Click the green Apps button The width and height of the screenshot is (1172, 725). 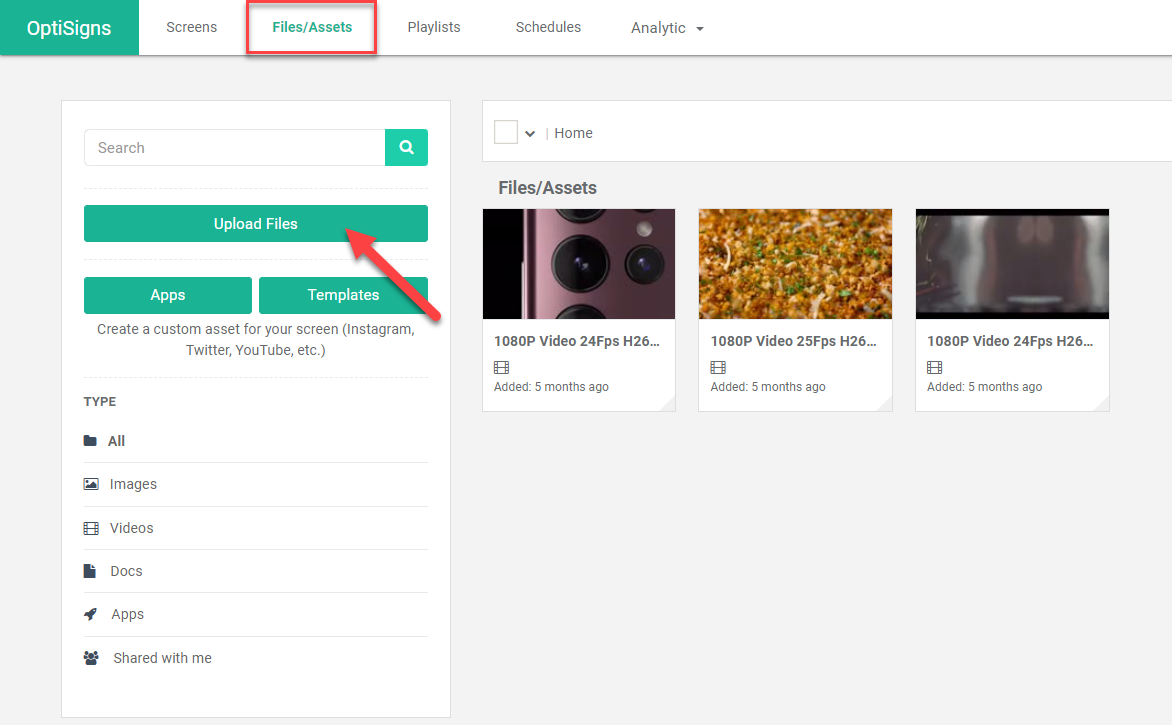(168, 295)
